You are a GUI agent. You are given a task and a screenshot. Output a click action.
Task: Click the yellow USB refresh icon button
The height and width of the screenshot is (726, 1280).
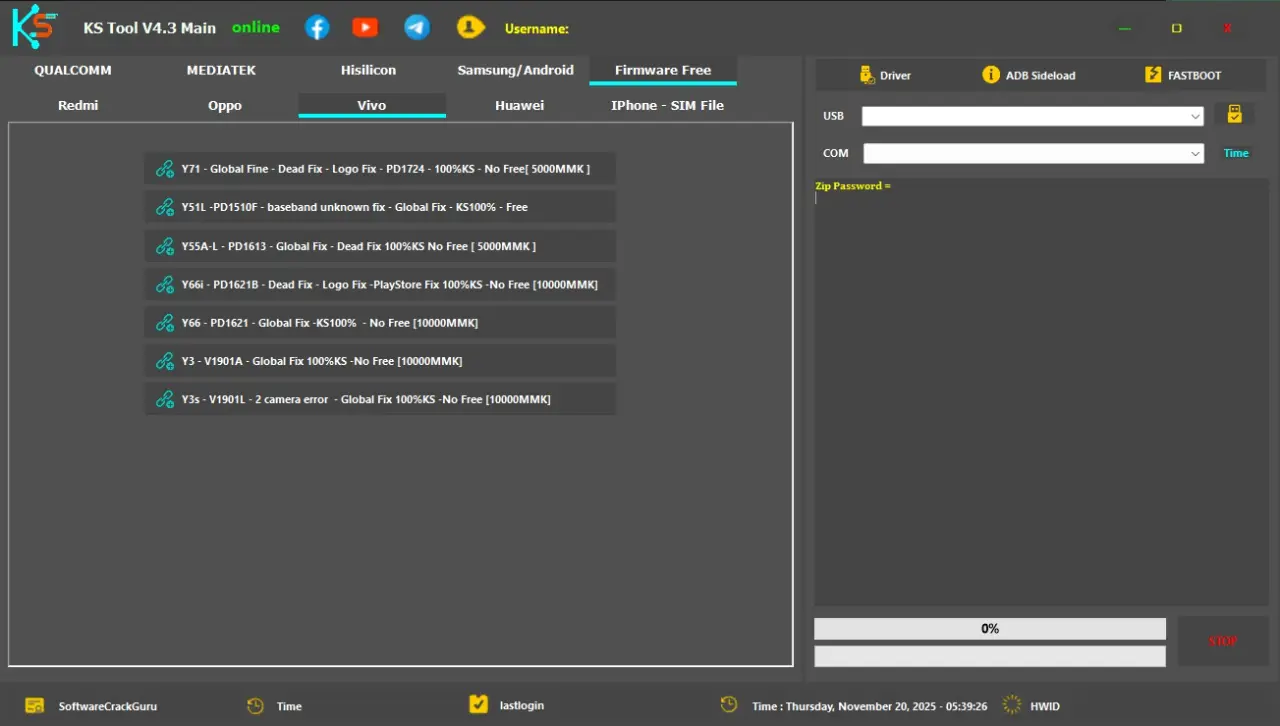tap(1235, 115)
